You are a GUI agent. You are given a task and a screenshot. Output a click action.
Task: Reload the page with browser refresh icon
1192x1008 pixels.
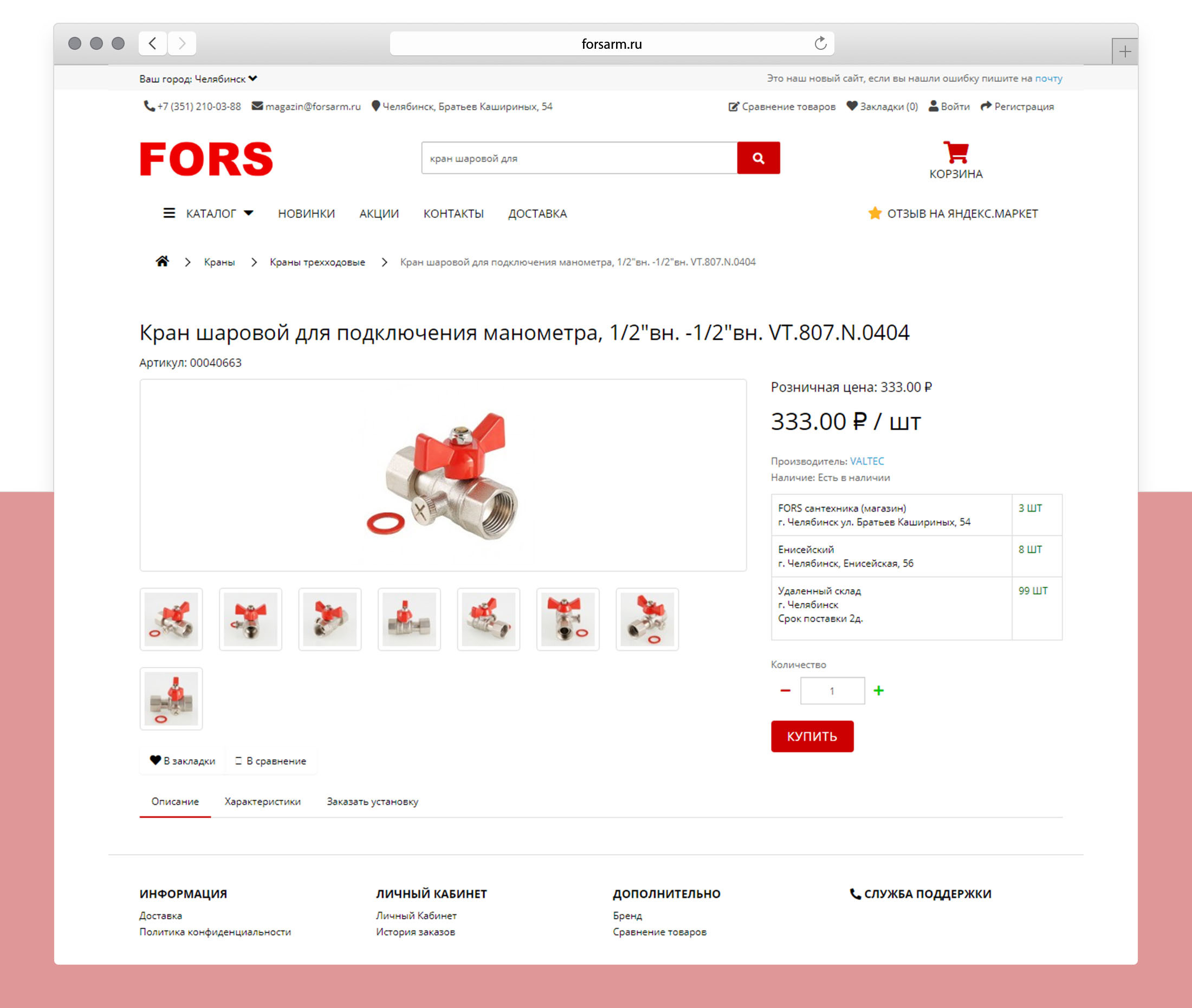[x=820, y=43]
